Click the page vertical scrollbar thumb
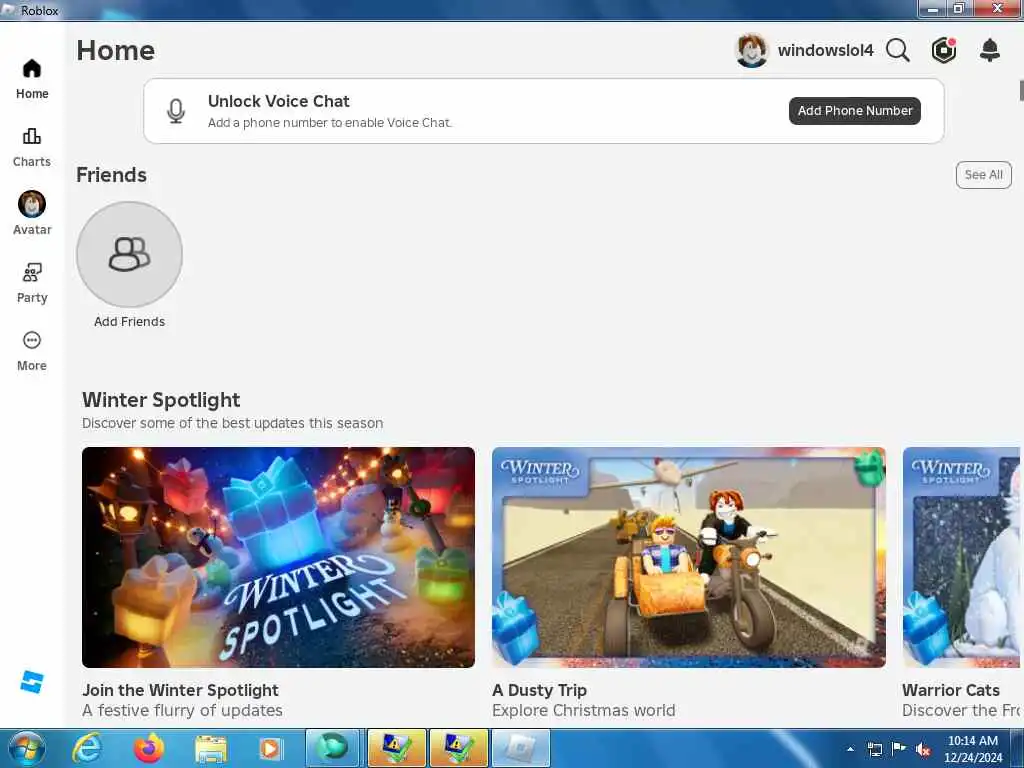Viewport: 1024px width, 768px height. 1021,90
